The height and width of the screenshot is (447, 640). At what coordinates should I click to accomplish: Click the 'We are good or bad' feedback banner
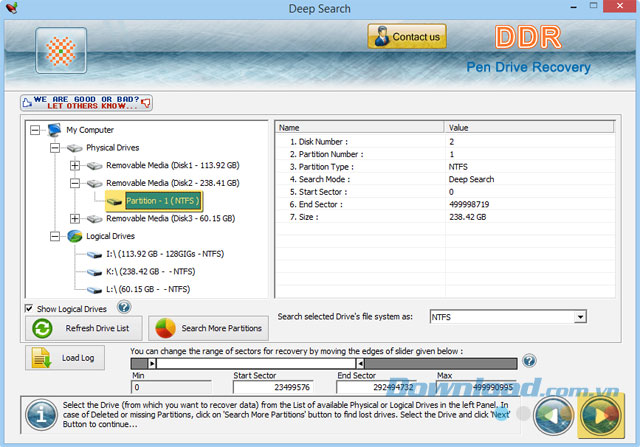[x=87, y=102]
